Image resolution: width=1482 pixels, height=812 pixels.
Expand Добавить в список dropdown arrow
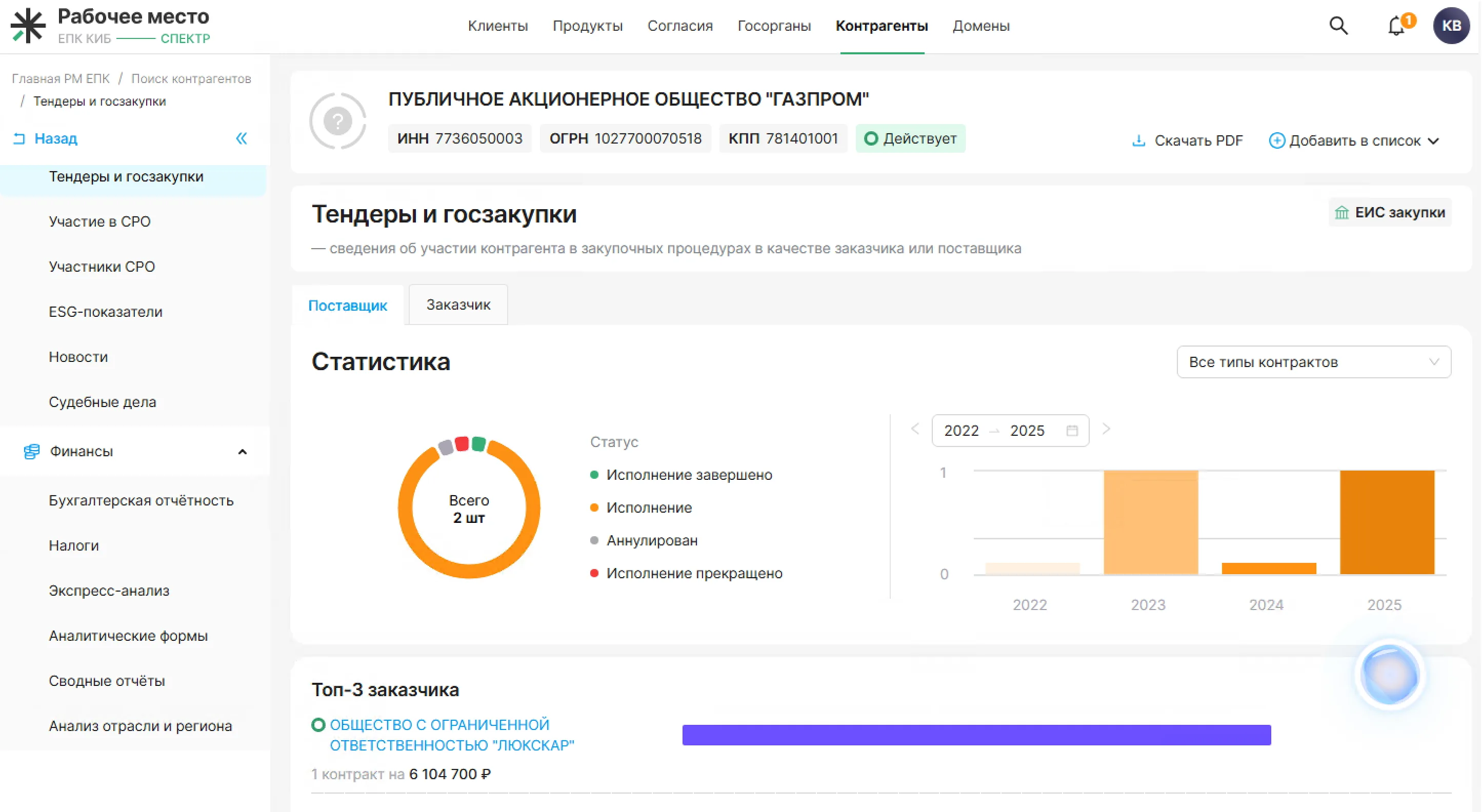1434,141
